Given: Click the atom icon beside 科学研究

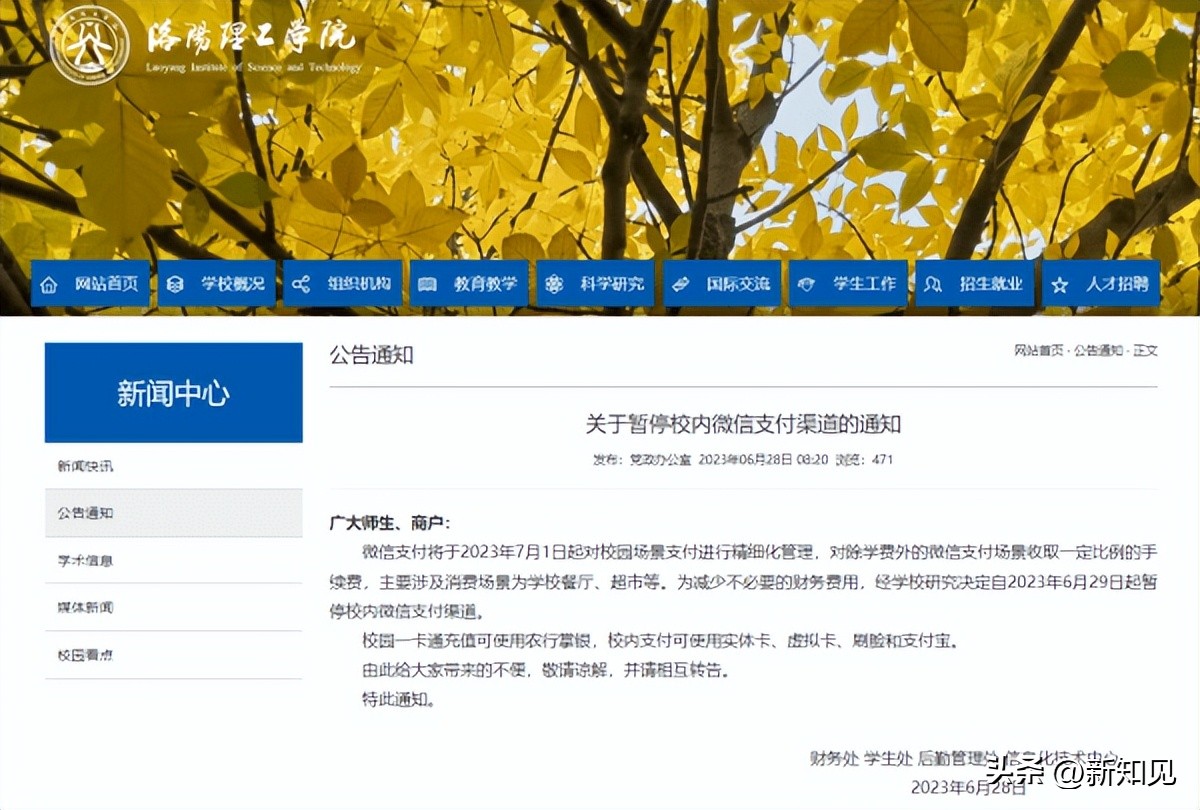Looking at the screenshot, I should pos(553,284).
